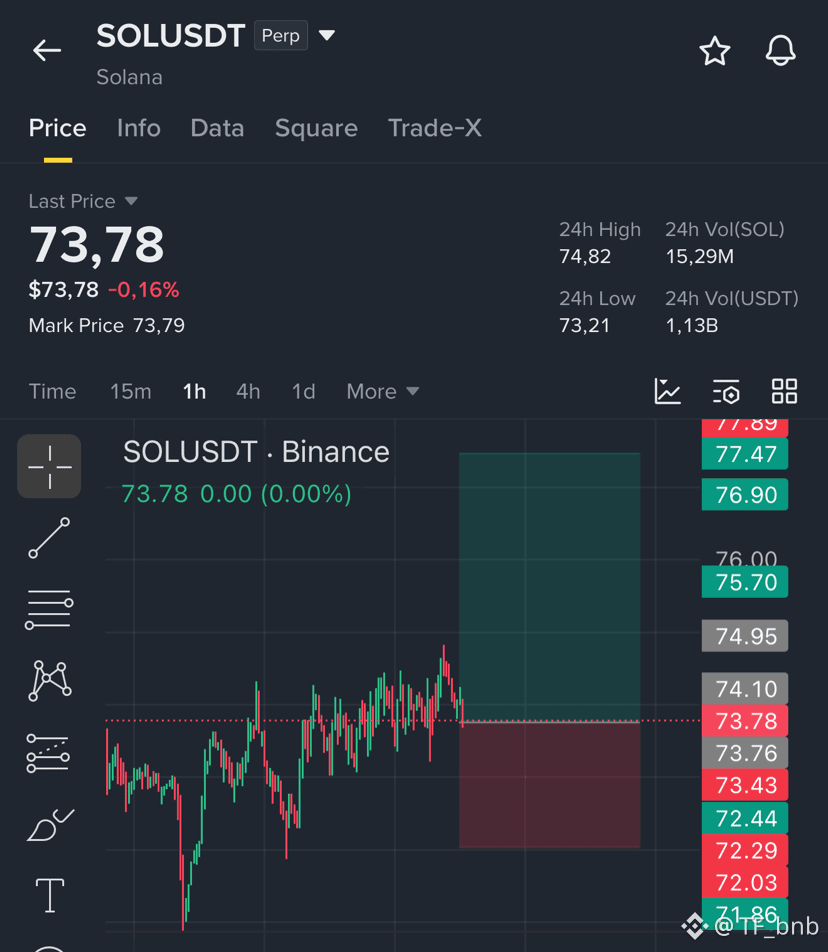
Task: Choose the Fibonacci retracement tool
Action: [49, 609]
